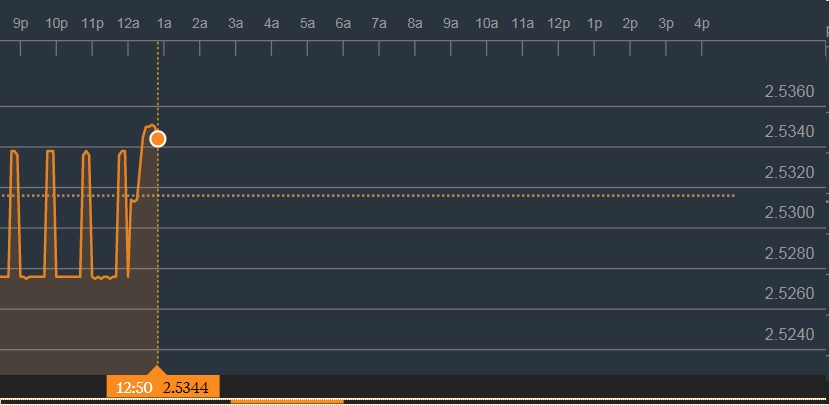The width and height of the screenshot is (829, 406).
Task: Click the 2.5344 value in the tooltip
Action: [x=186, y=387]
